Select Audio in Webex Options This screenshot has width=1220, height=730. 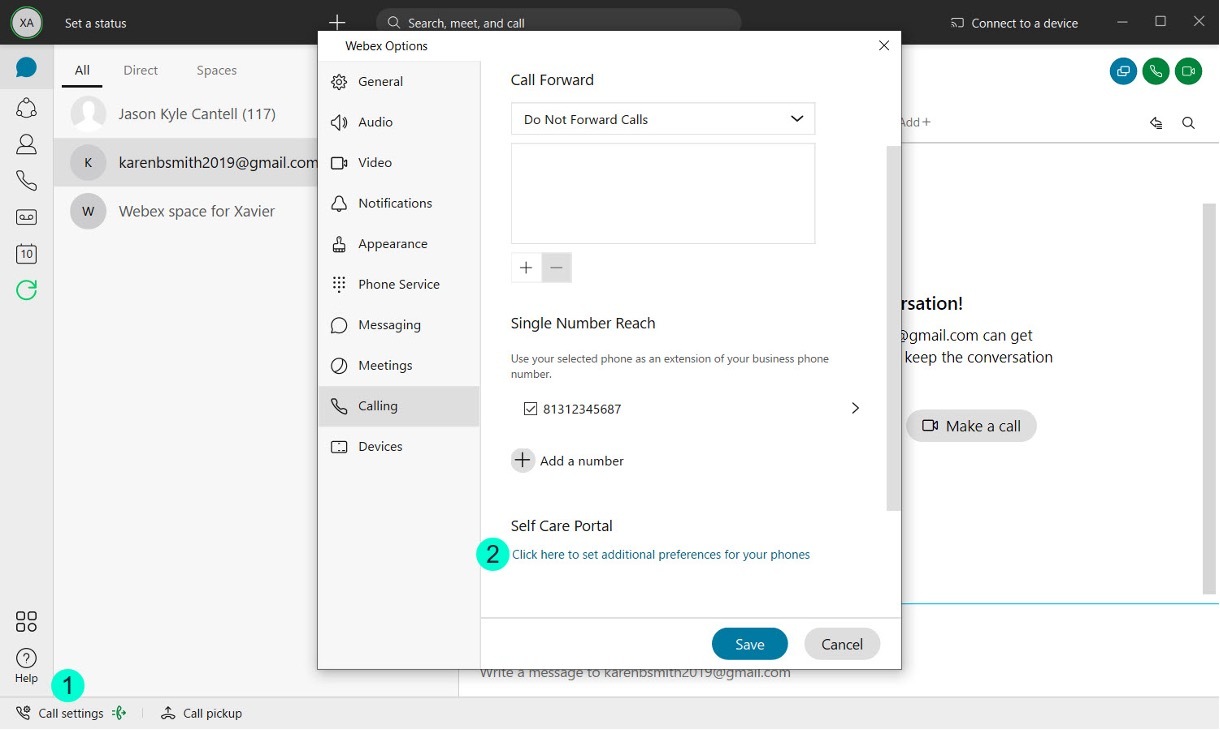click(x=398, y=122)
